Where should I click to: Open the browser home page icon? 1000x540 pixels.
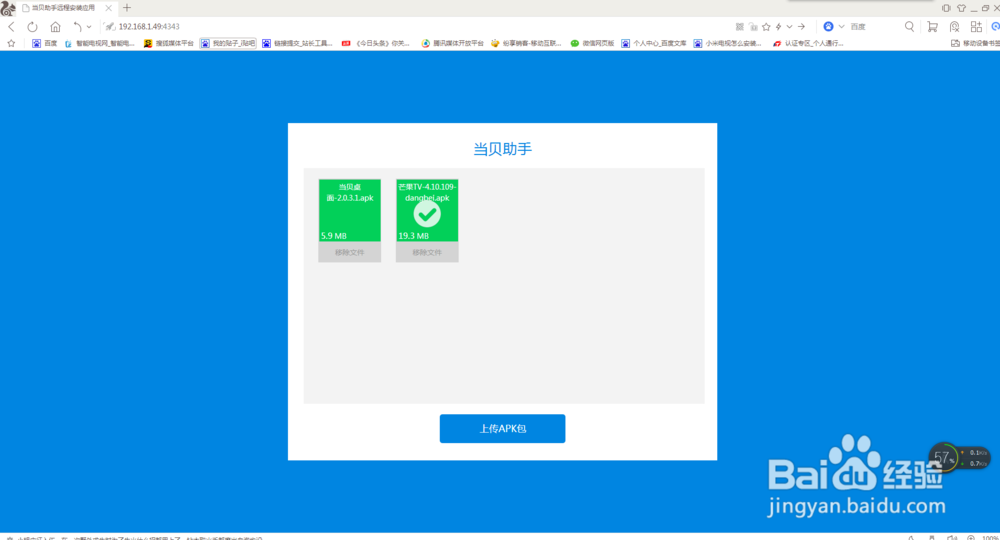pos(55,27)
